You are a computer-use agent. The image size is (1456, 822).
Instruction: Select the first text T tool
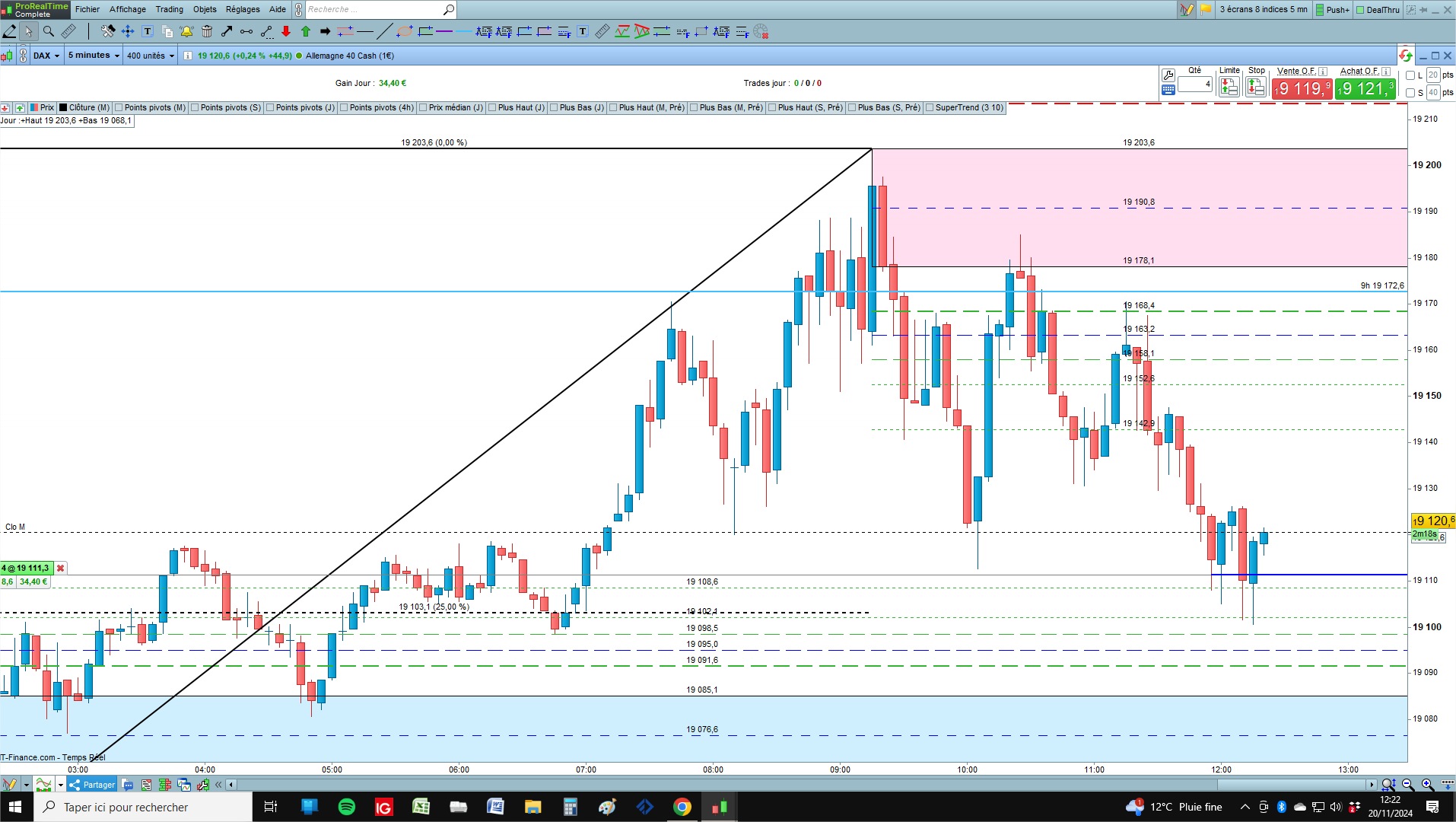(148, 31)
